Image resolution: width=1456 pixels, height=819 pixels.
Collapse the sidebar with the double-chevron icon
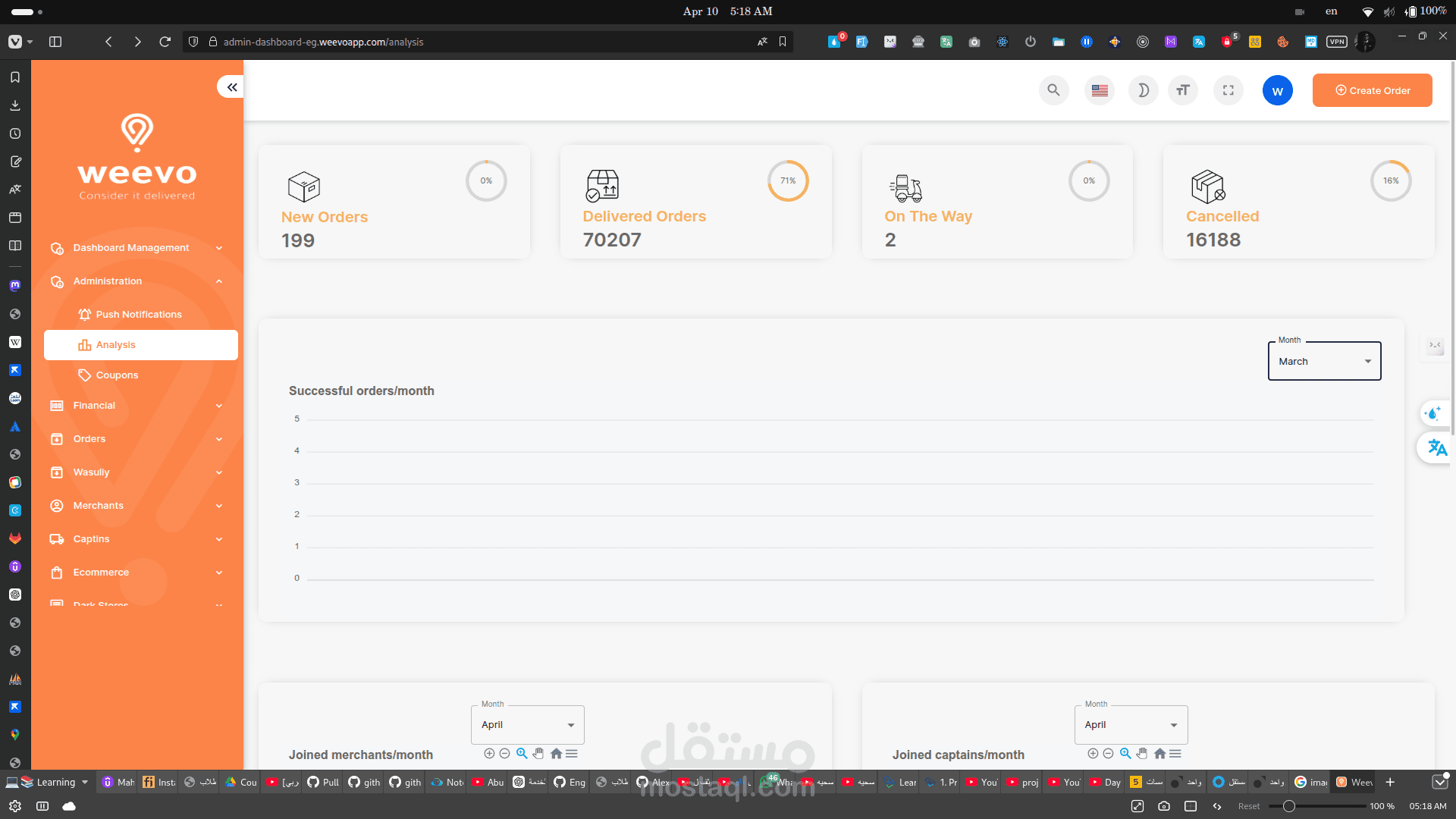click(x=231, y=86)
